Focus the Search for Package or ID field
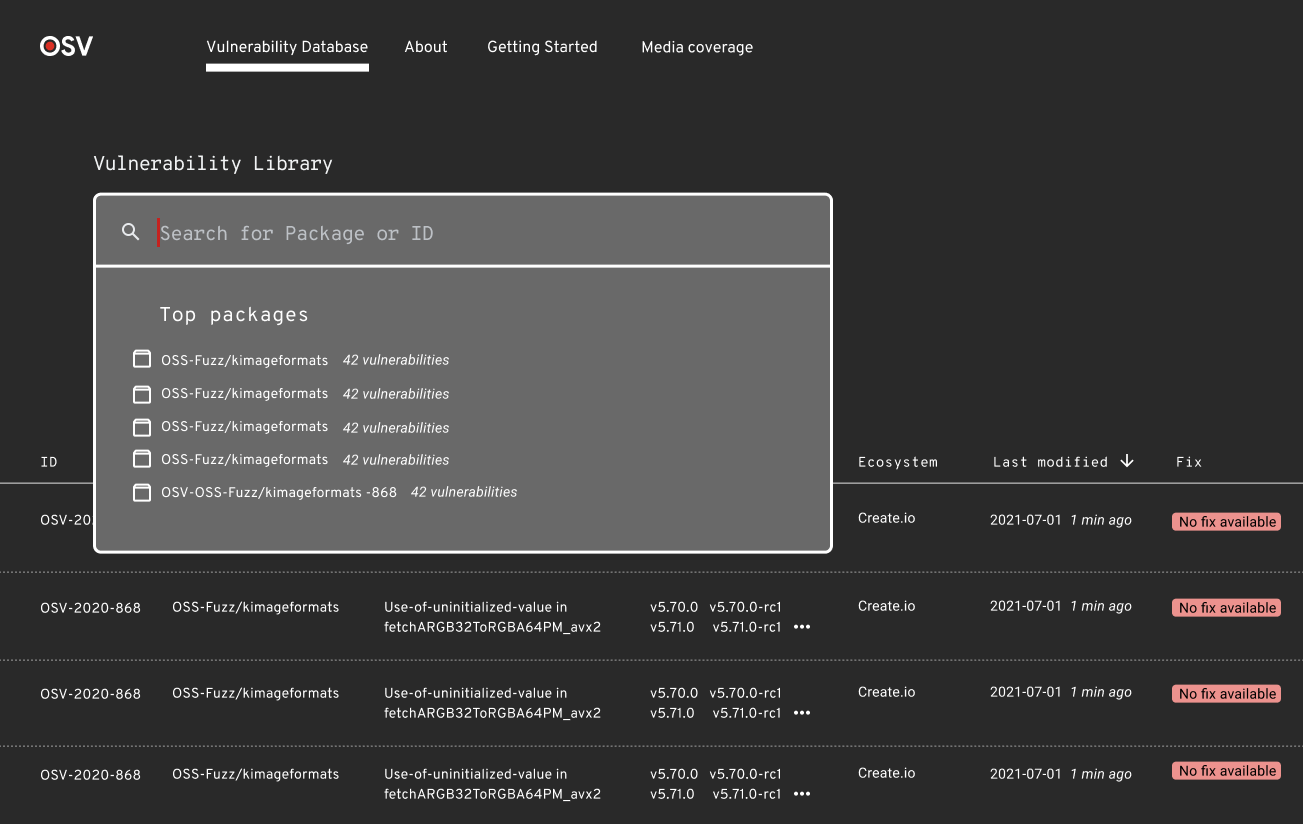Image resolution: width=1303 pixels, height=824 pixels. (x=463, y=232)
